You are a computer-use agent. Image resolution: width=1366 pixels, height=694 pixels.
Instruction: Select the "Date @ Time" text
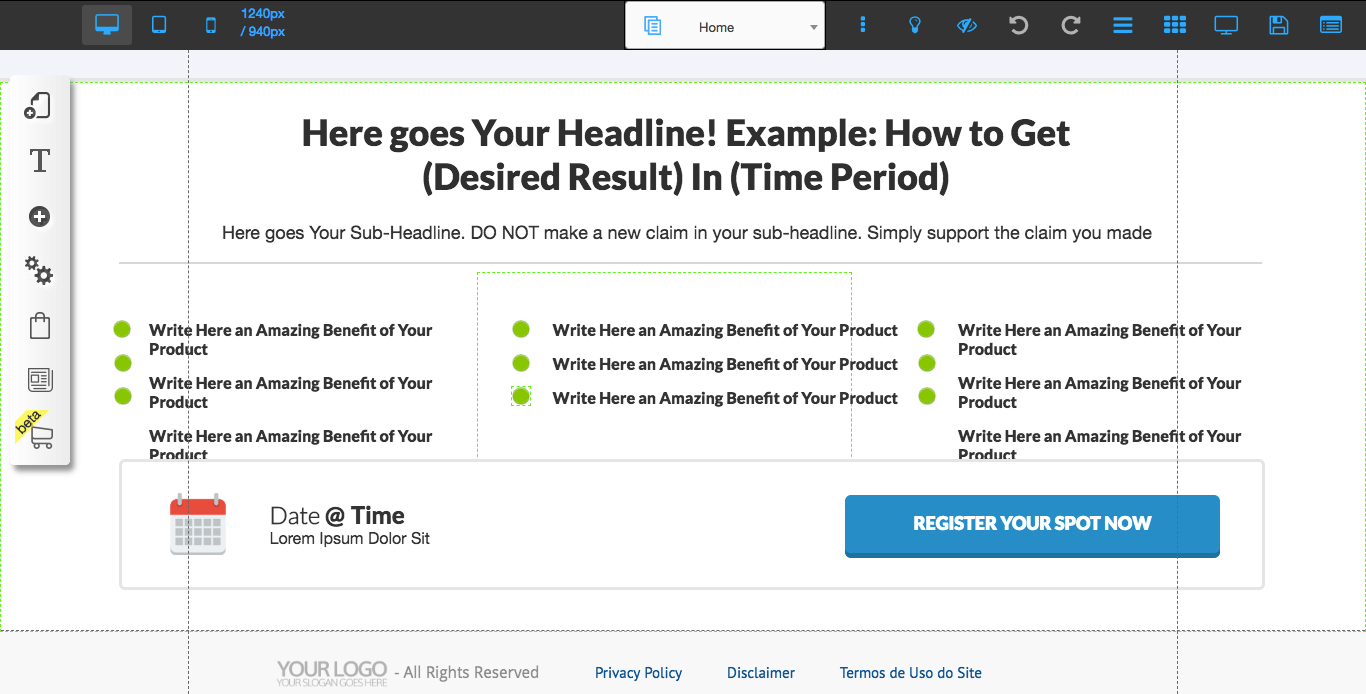point(337,516)
